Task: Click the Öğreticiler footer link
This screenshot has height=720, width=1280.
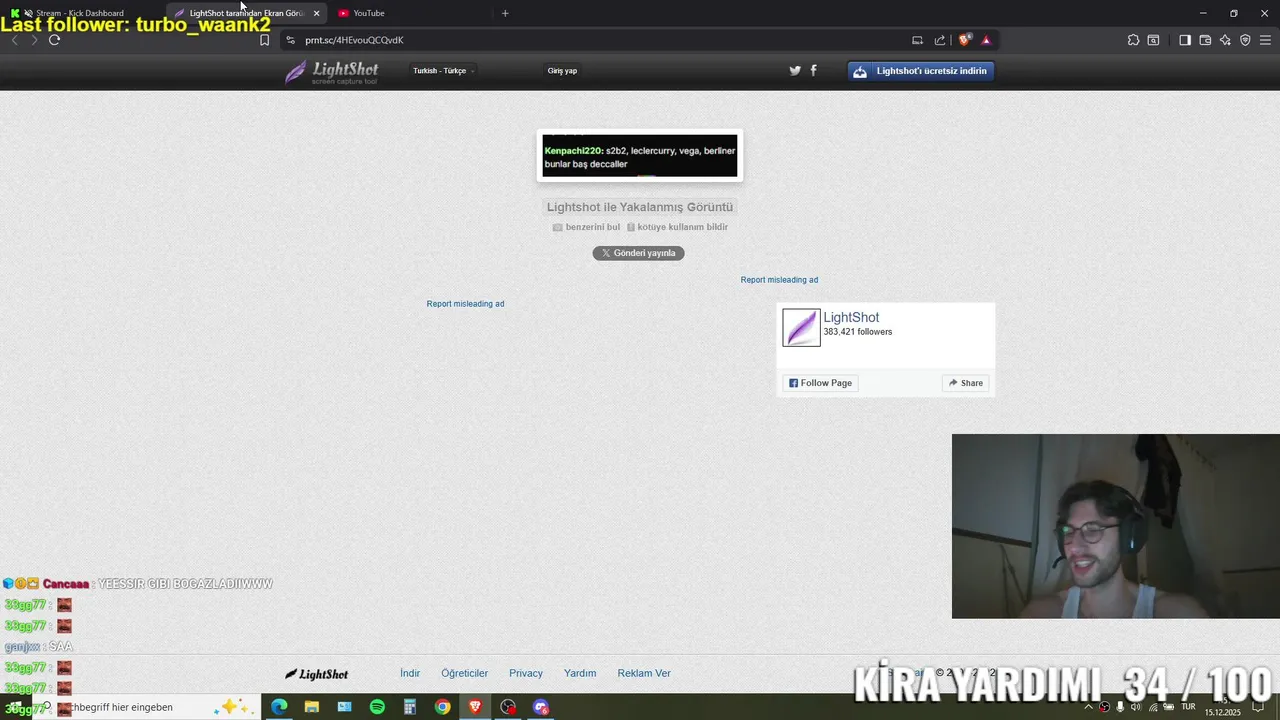Action: [465, 673]
